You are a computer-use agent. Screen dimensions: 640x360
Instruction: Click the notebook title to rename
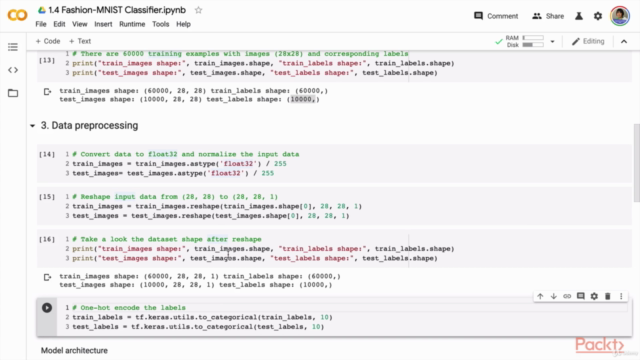tap(117, 10)
